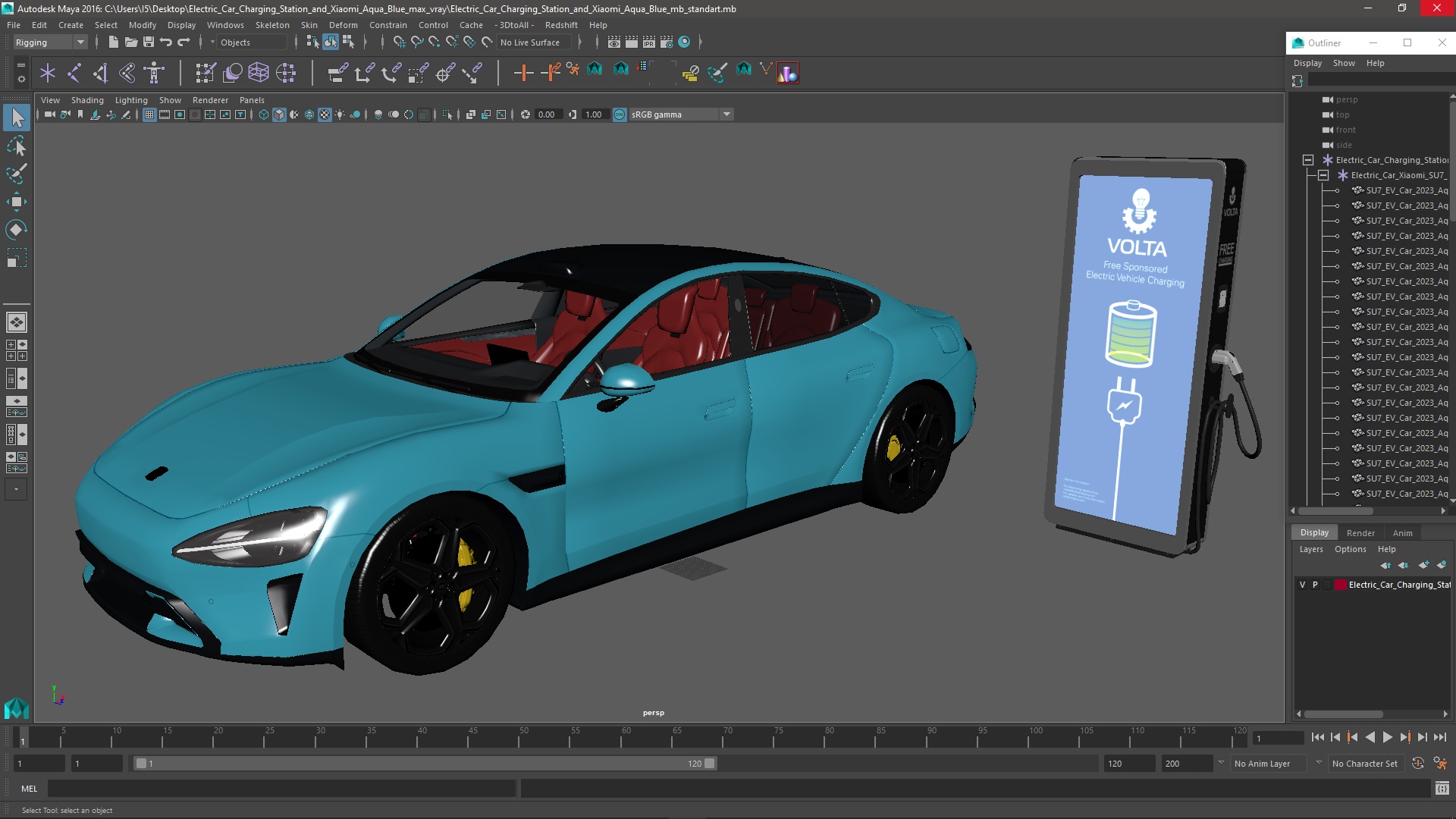Choose the Paint Selection tool
1456x819 pixels.
(17, 174)
